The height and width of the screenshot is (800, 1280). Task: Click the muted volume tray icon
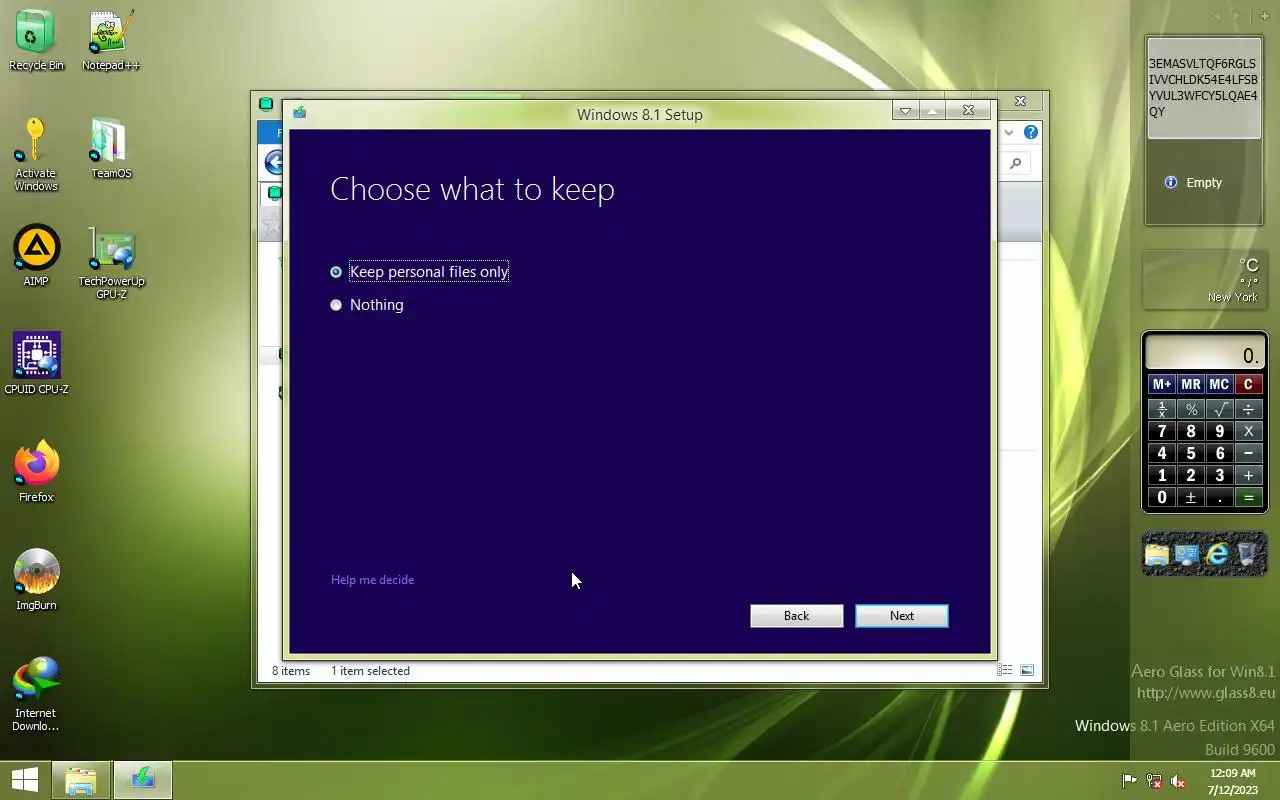(x=1178, y=781)
